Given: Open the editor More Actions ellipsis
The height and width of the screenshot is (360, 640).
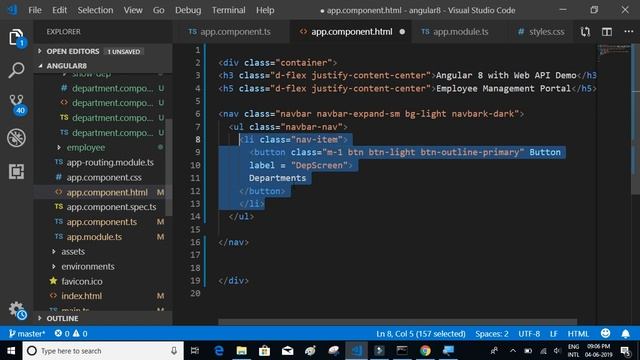Looking at the screenshot, I should [629, 31].
